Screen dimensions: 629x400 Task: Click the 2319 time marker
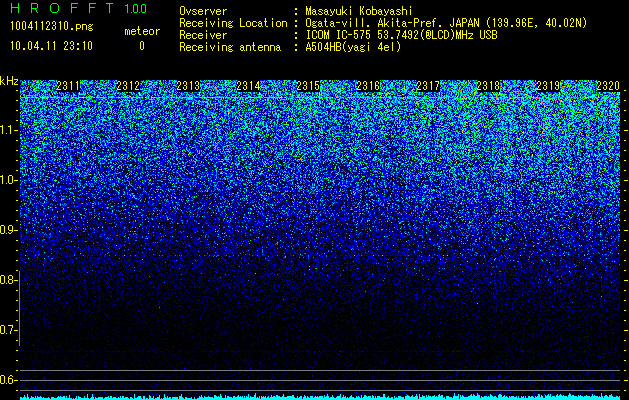pyautogui.click(x=548, y=86)
